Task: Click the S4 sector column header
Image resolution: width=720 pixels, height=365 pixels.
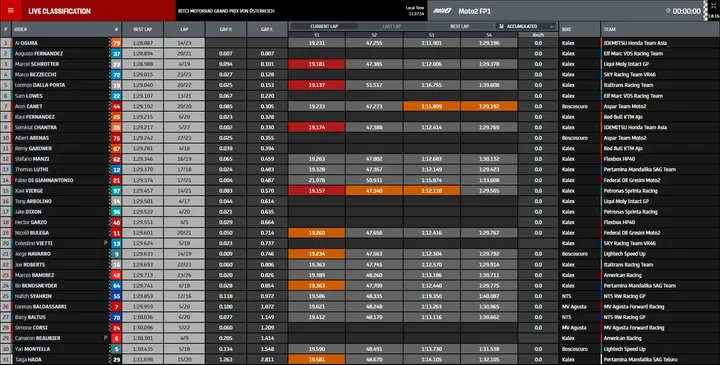Action: (489, 35)
